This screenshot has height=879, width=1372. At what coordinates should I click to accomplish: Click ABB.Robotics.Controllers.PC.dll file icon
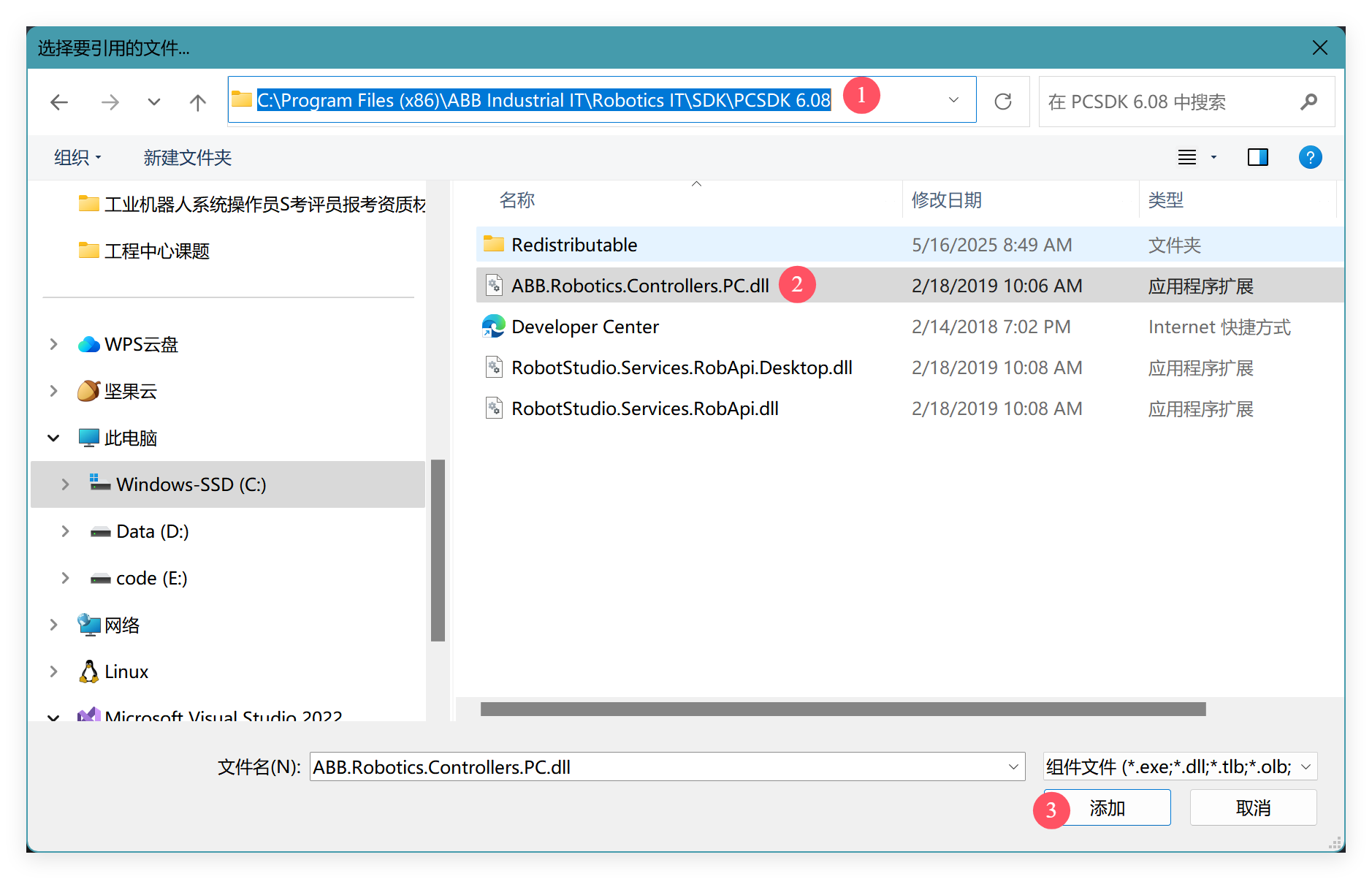(x=494, y=285)
